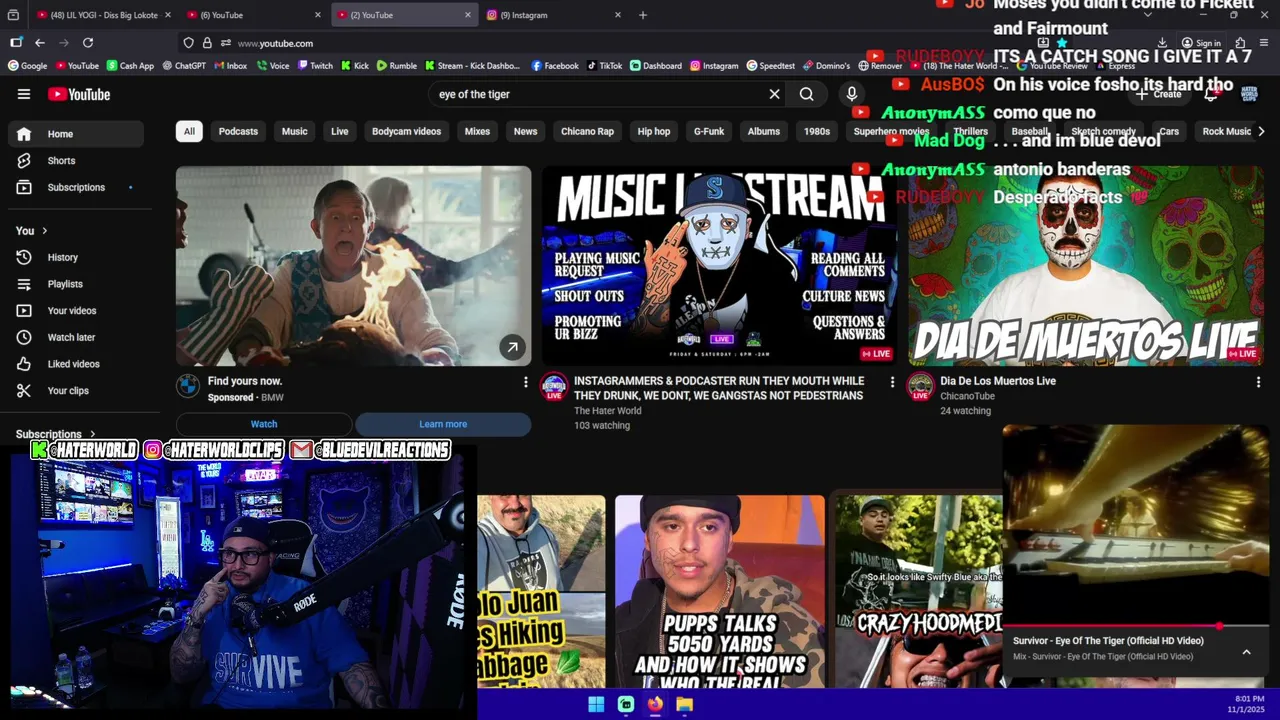Select the G-Funk filter chip
The height and width of the screenshot is (720, 1280).
pyautogui.click(x=709, y=131)
